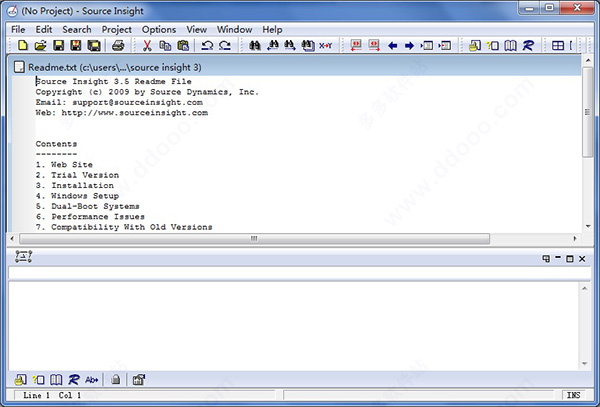The height and width of the screenshot is (407, 600).
Task: Click the window grid icon on the main toolbar
Action: click(x=558, y=46)
